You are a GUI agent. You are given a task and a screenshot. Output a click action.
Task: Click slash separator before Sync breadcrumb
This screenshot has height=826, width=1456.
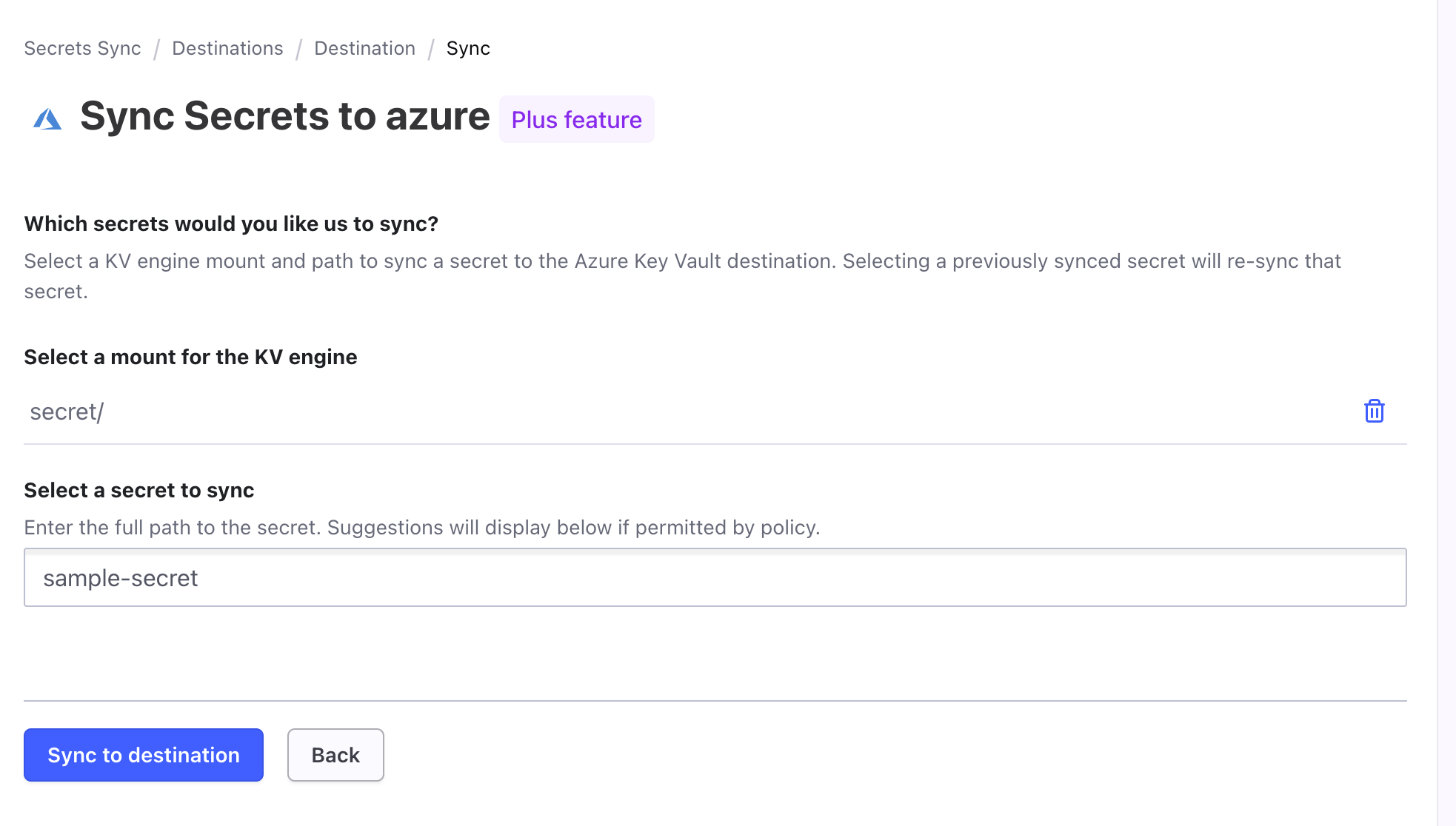click(430, 49)
